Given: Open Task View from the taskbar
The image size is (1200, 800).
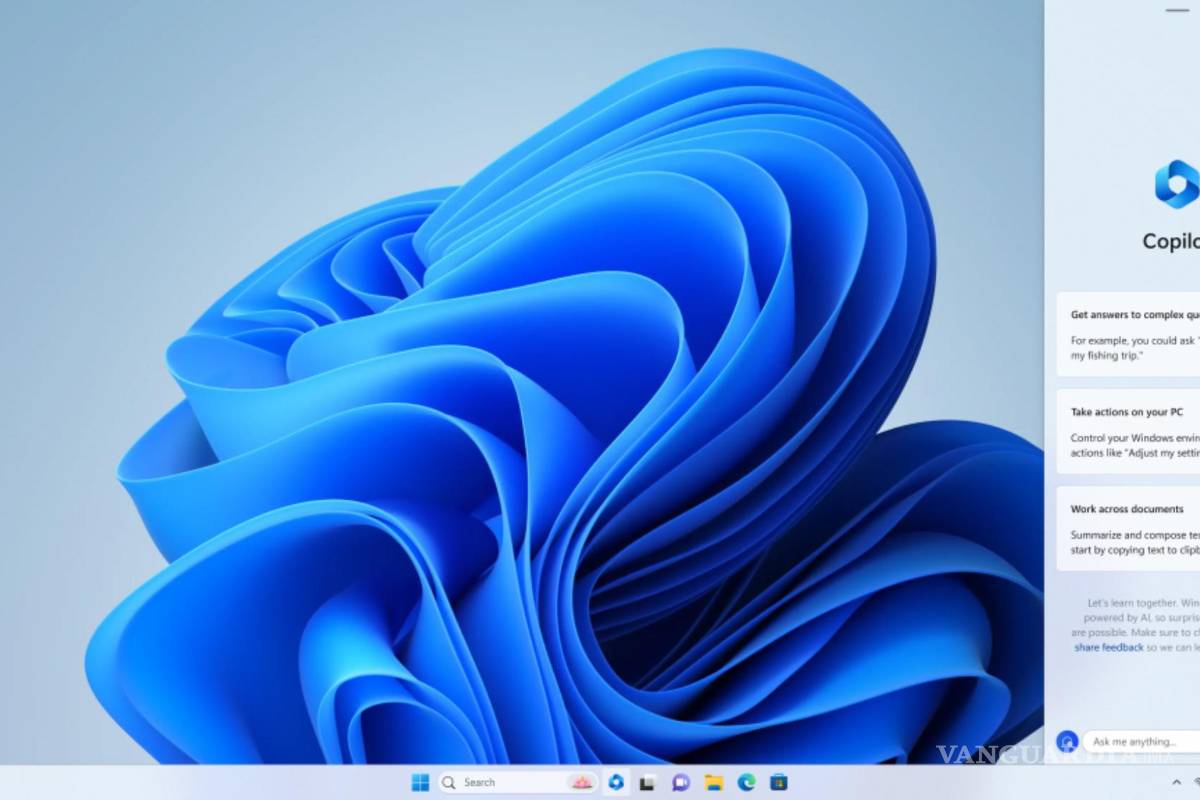Looking at the screenshot, I should (648, 782).
